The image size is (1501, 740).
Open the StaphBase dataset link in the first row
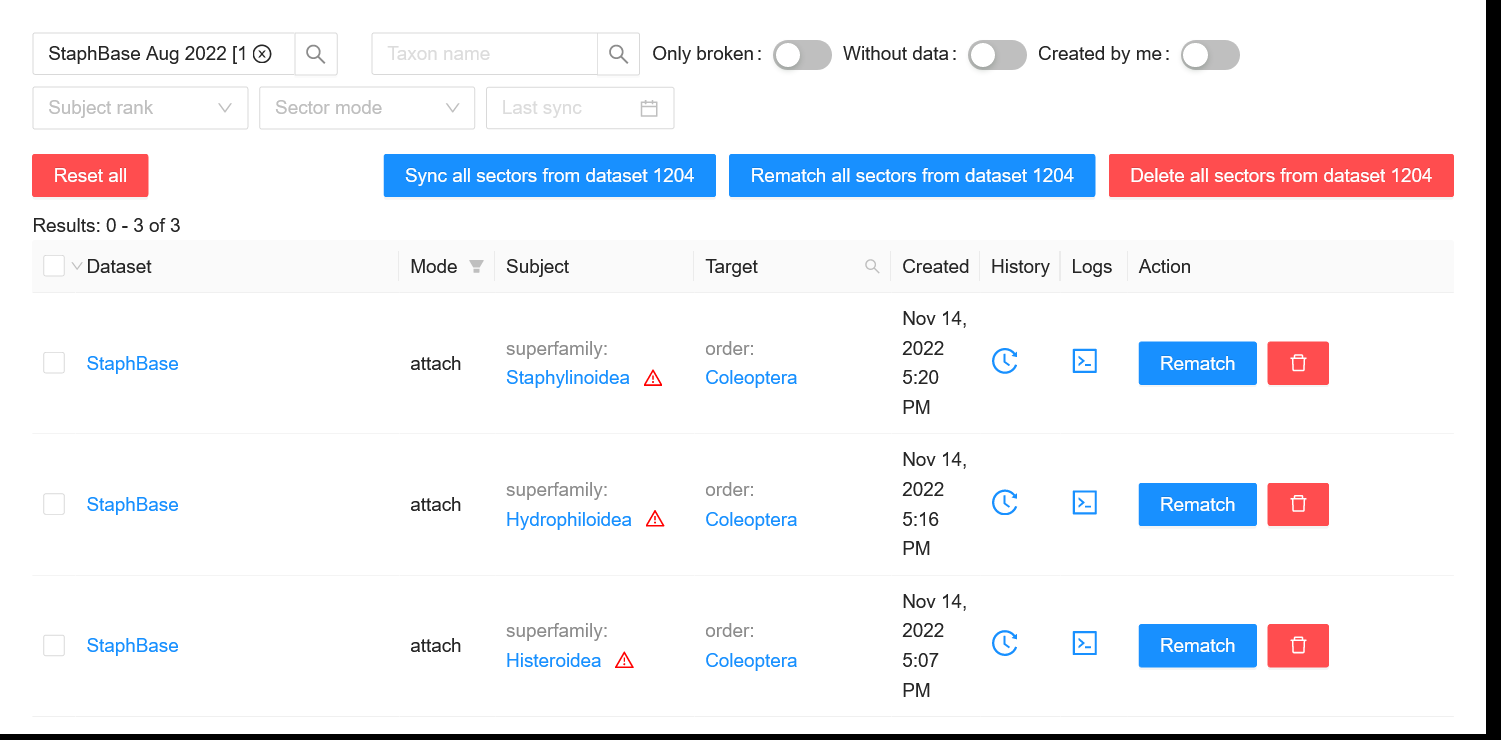tap(132, 363)
